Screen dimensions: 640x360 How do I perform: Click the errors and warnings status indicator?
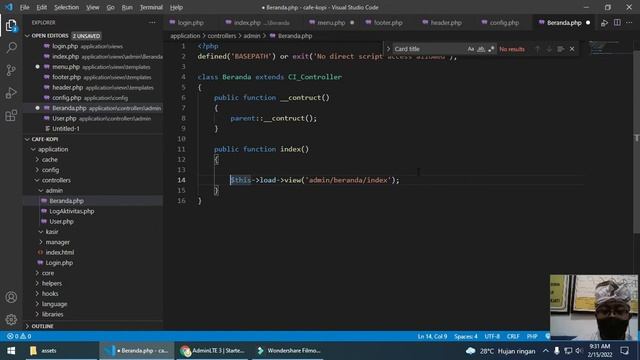19,336
